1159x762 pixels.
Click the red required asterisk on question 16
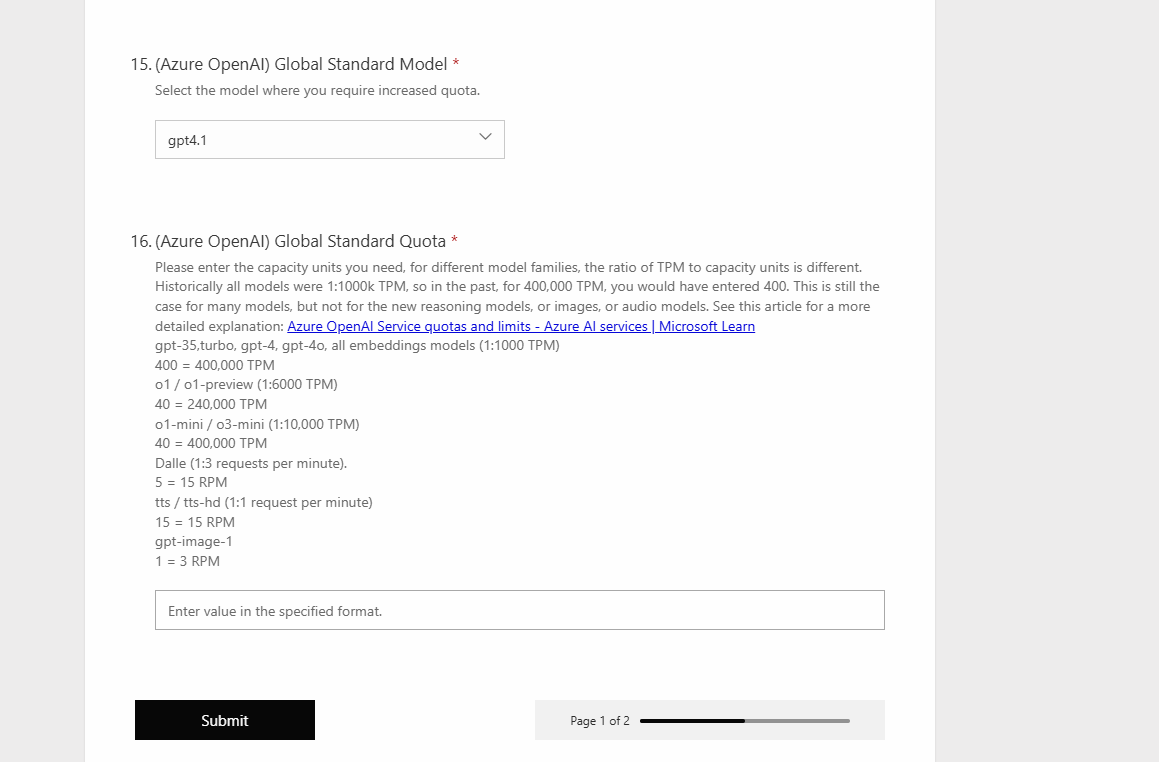point(455,240)
